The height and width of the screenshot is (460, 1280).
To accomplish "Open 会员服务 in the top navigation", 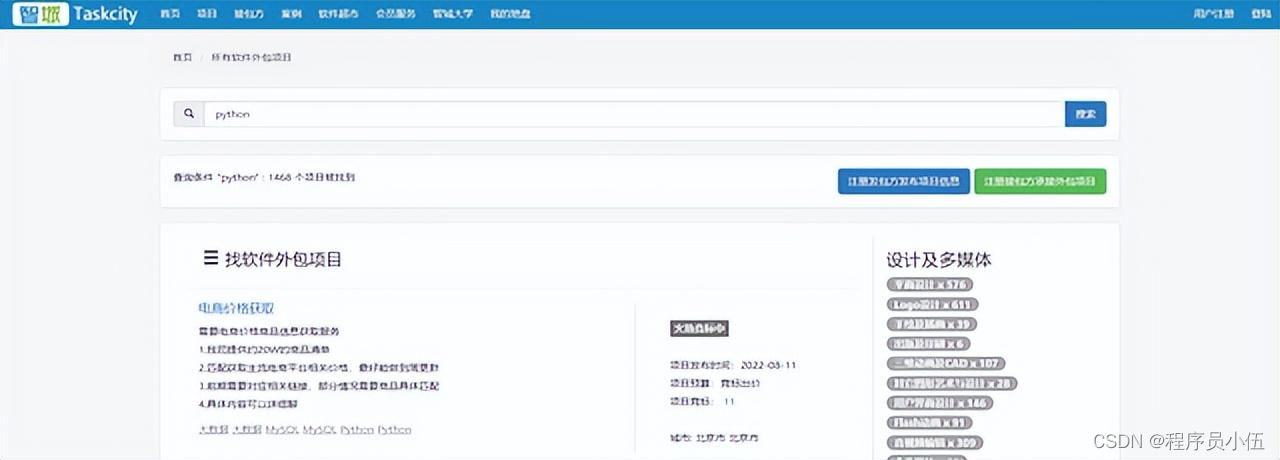I will tap(396, 14).
